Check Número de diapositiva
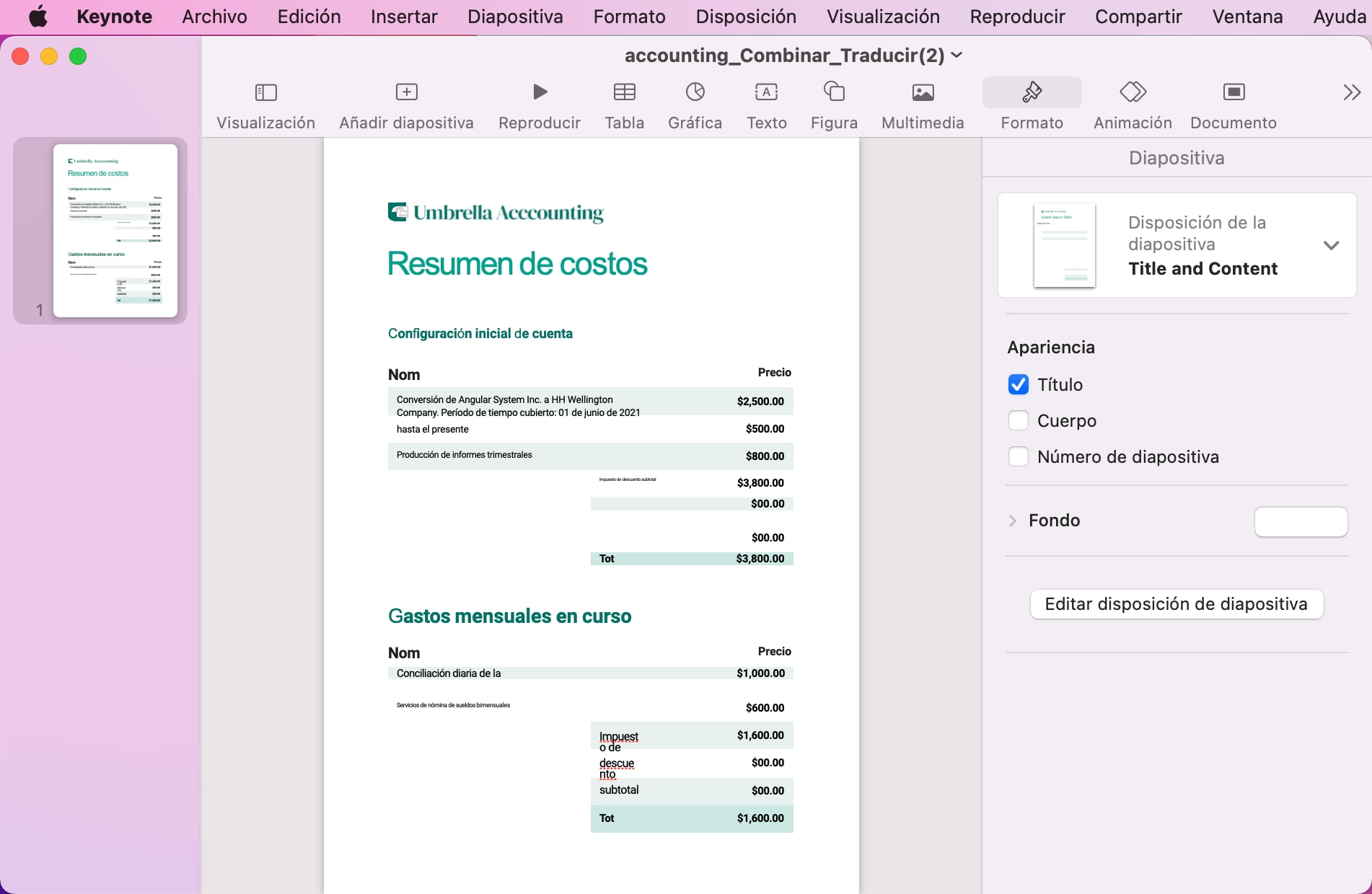The height and width of the screenshot is (894, 1372). [1018, 456]
